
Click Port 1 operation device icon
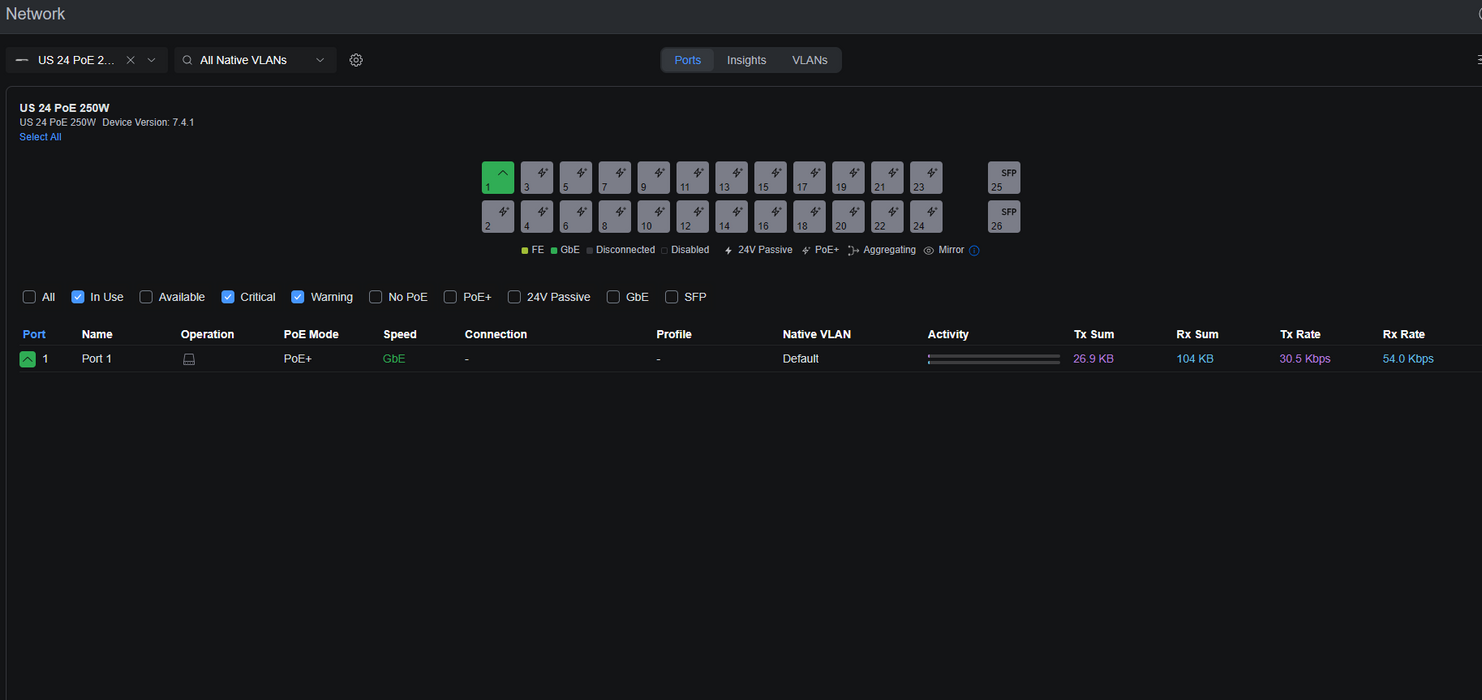(189, 359)
